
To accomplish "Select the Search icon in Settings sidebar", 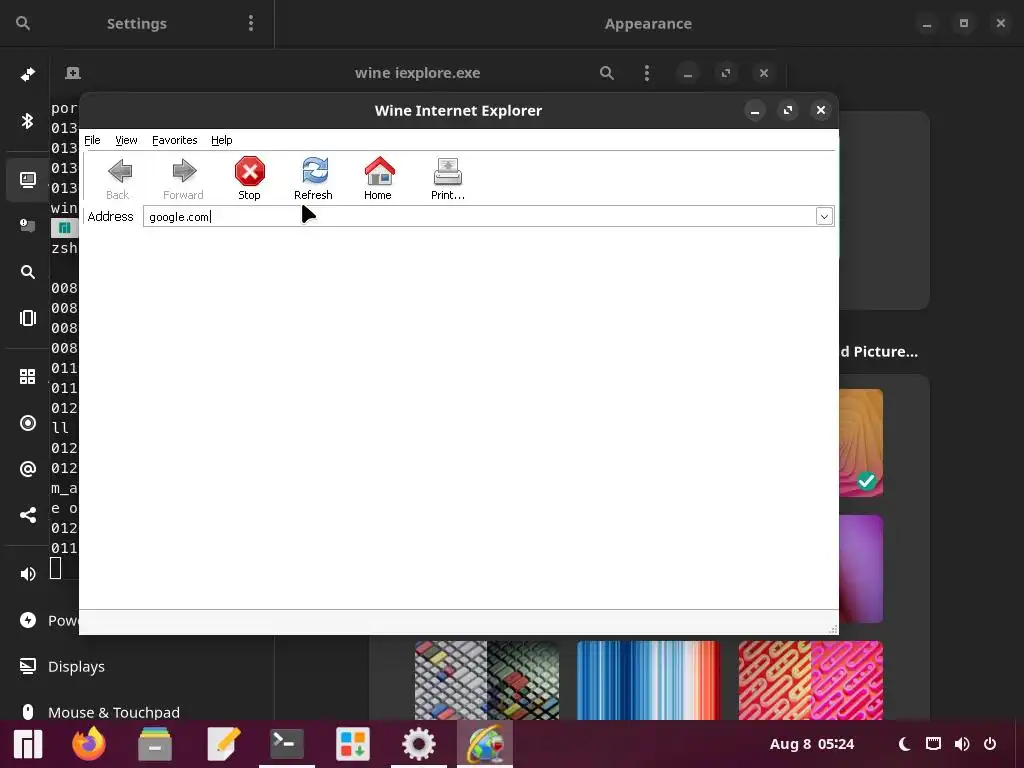I will coord(27,272).
